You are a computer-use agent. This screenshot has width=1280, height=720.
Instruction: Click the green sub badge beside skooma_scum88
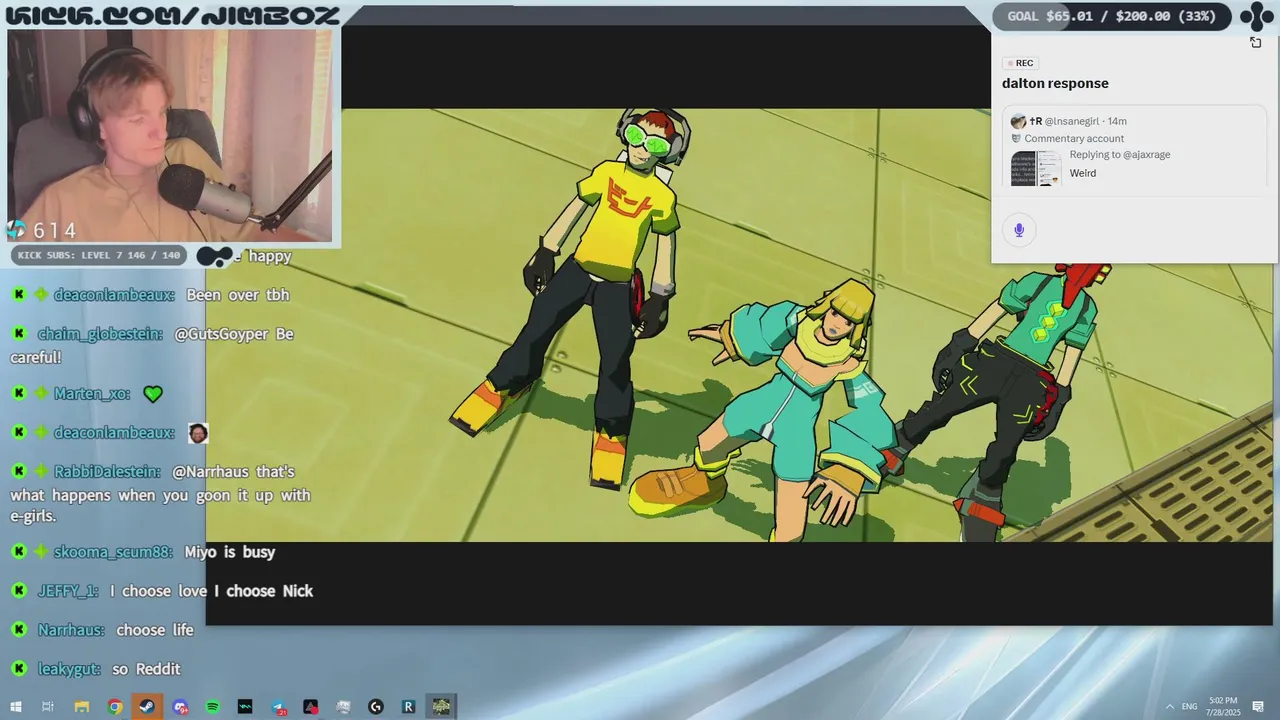click(x=40, y=552)
